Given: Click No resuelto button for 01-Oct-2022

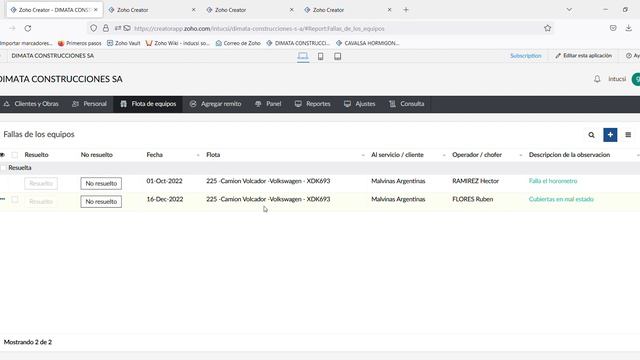Looking at the screenshot, I should 101,184.
